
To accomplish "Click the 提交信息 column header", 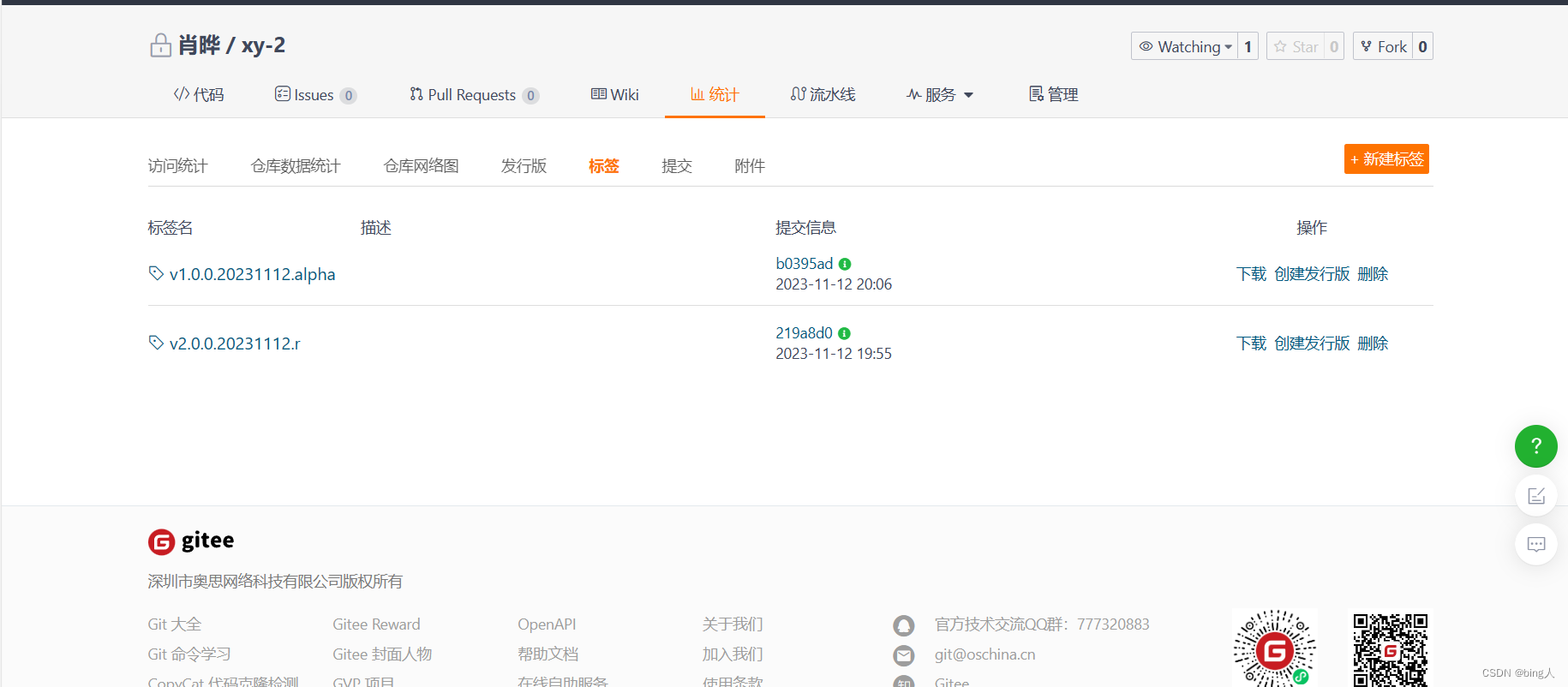I will (x=805, y=228).
